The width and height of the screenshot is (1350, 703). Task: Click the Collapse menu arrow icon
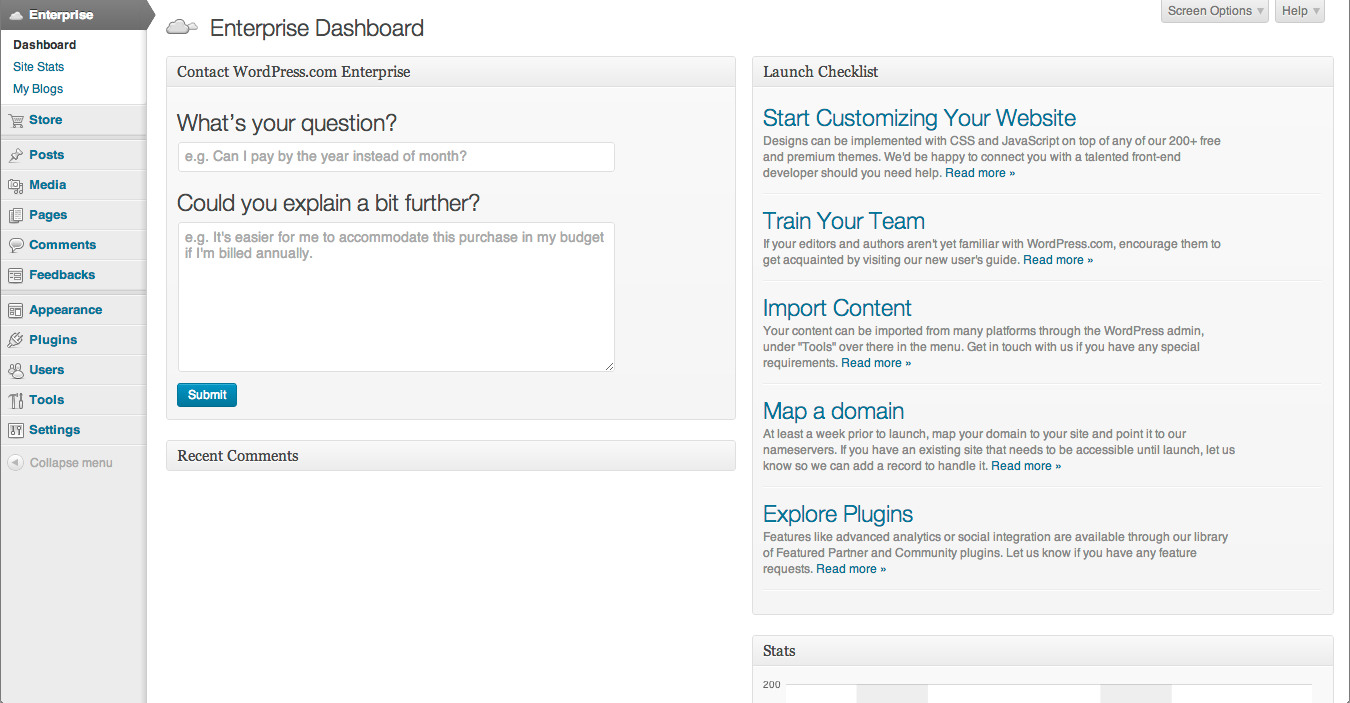pyautogui.click(x=15, y=463)
